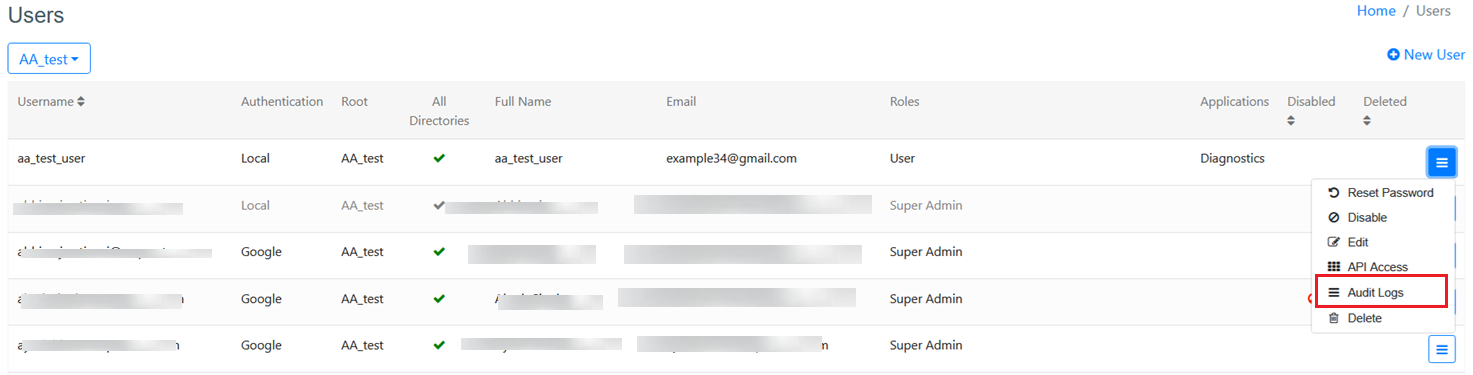Click the Disable ban icon in menu
This screenshot has height=375, width=1473.
click(1333, 217)
